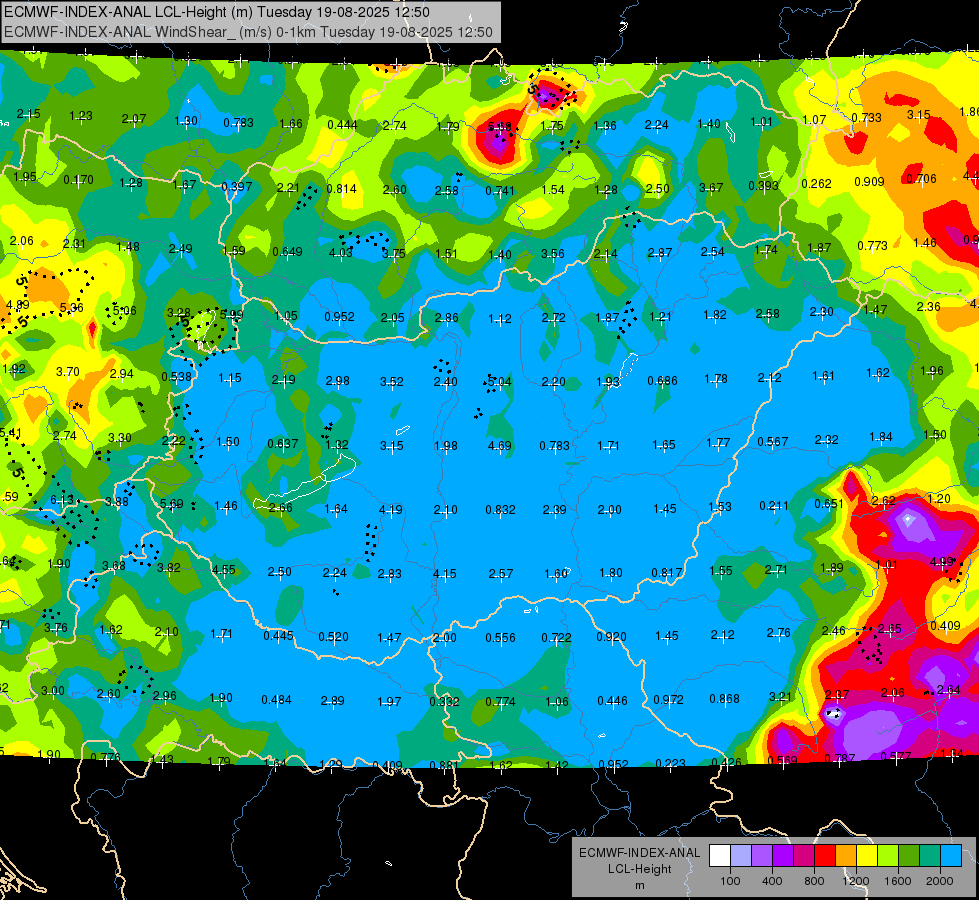This screenshot has height=900, width=979.
Task: Click grid value 0.556
Action: [x=501, y=638]
